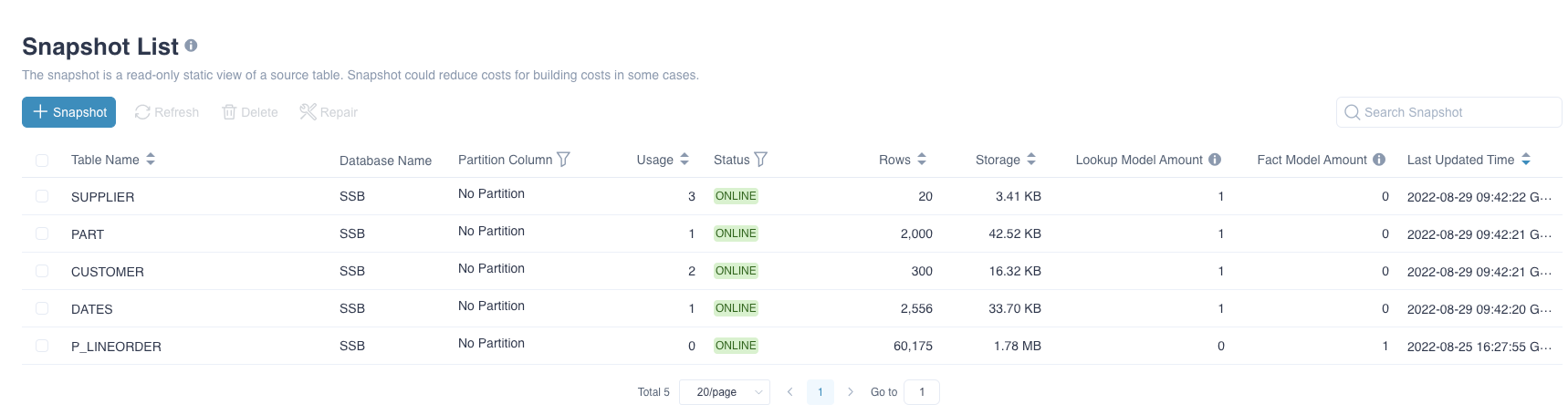Check the CUSTOMER row checkbox

(x=42, y=271)
